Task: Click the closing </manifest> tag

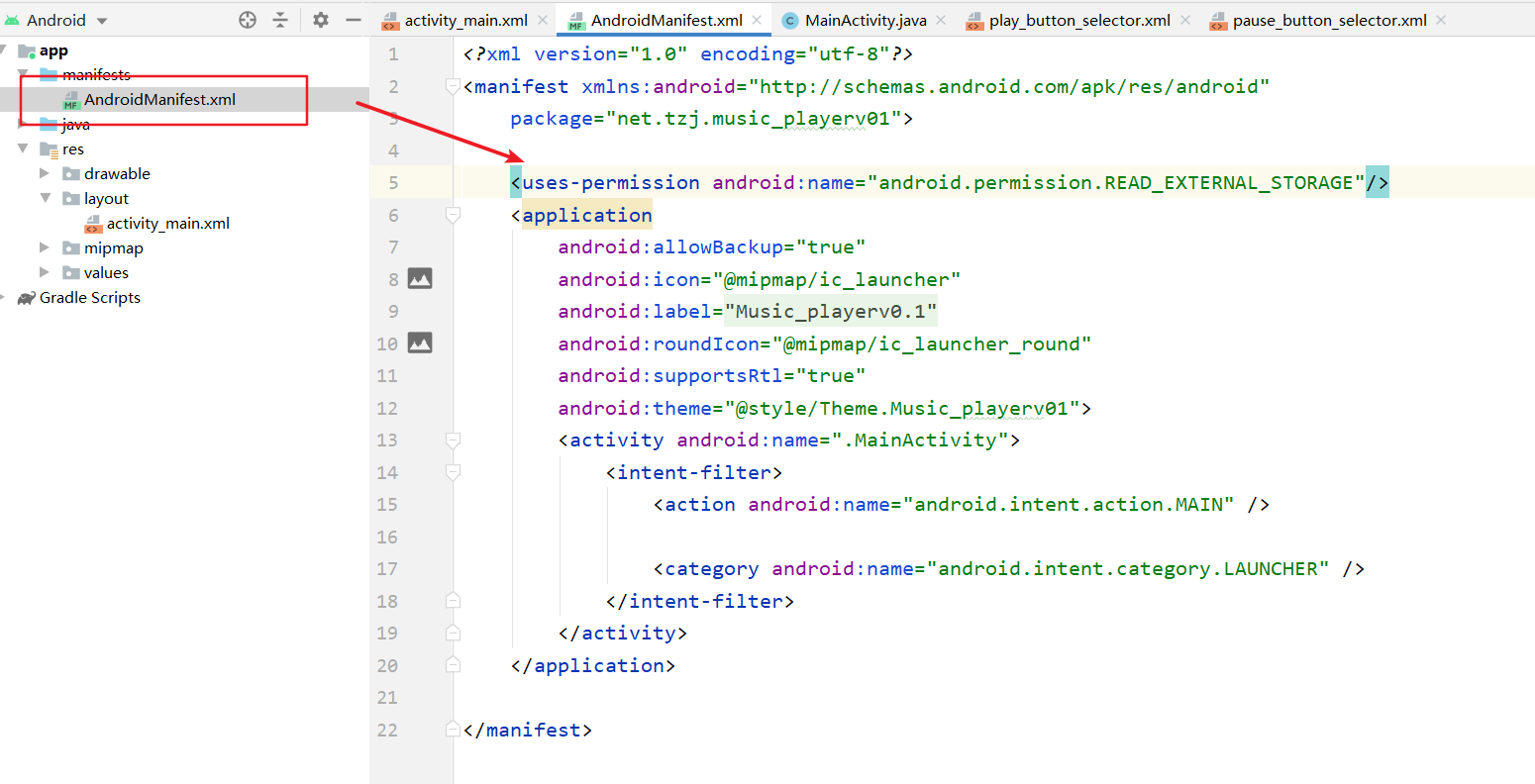Action: click(528, 731)
